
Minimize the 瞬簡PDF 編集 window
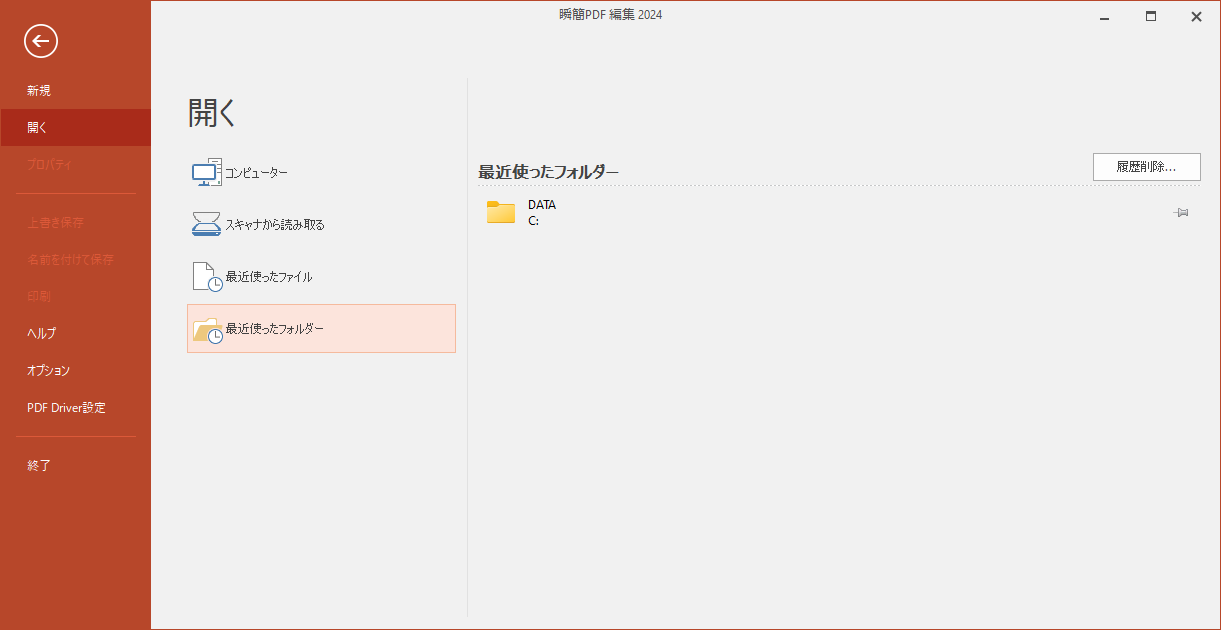[1105, 17]
